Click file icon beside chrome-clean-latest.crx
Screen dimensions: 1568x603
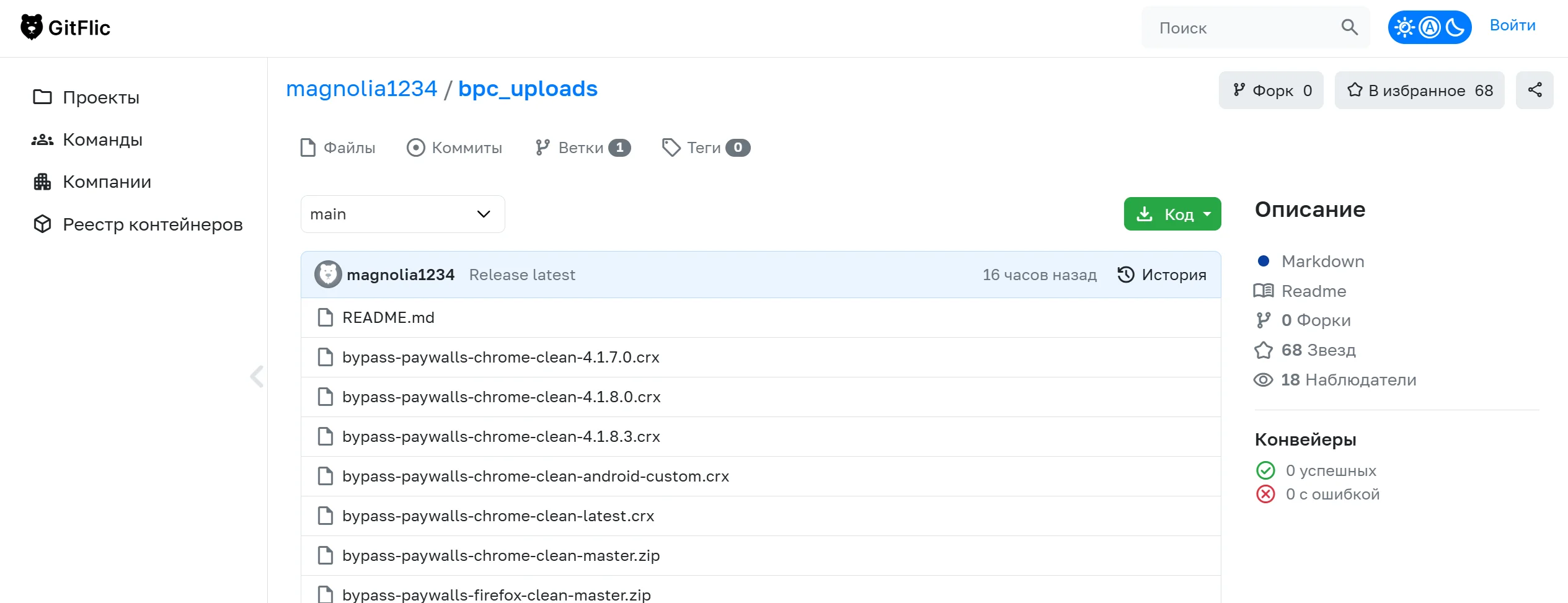[326, 516]
